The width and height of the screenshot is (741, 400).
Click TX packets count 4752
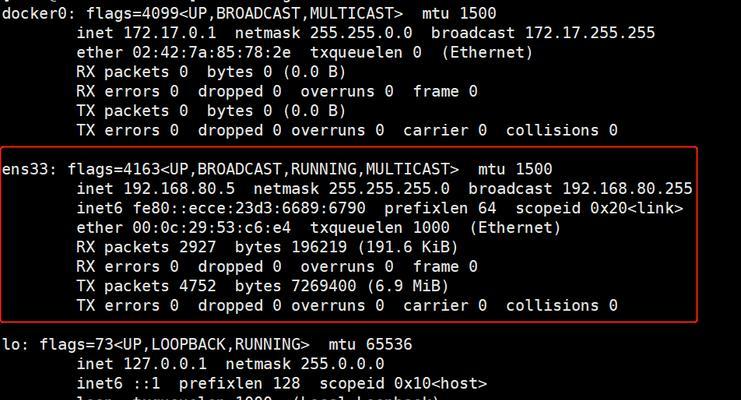pyautogui.click(x=198, y=286)
